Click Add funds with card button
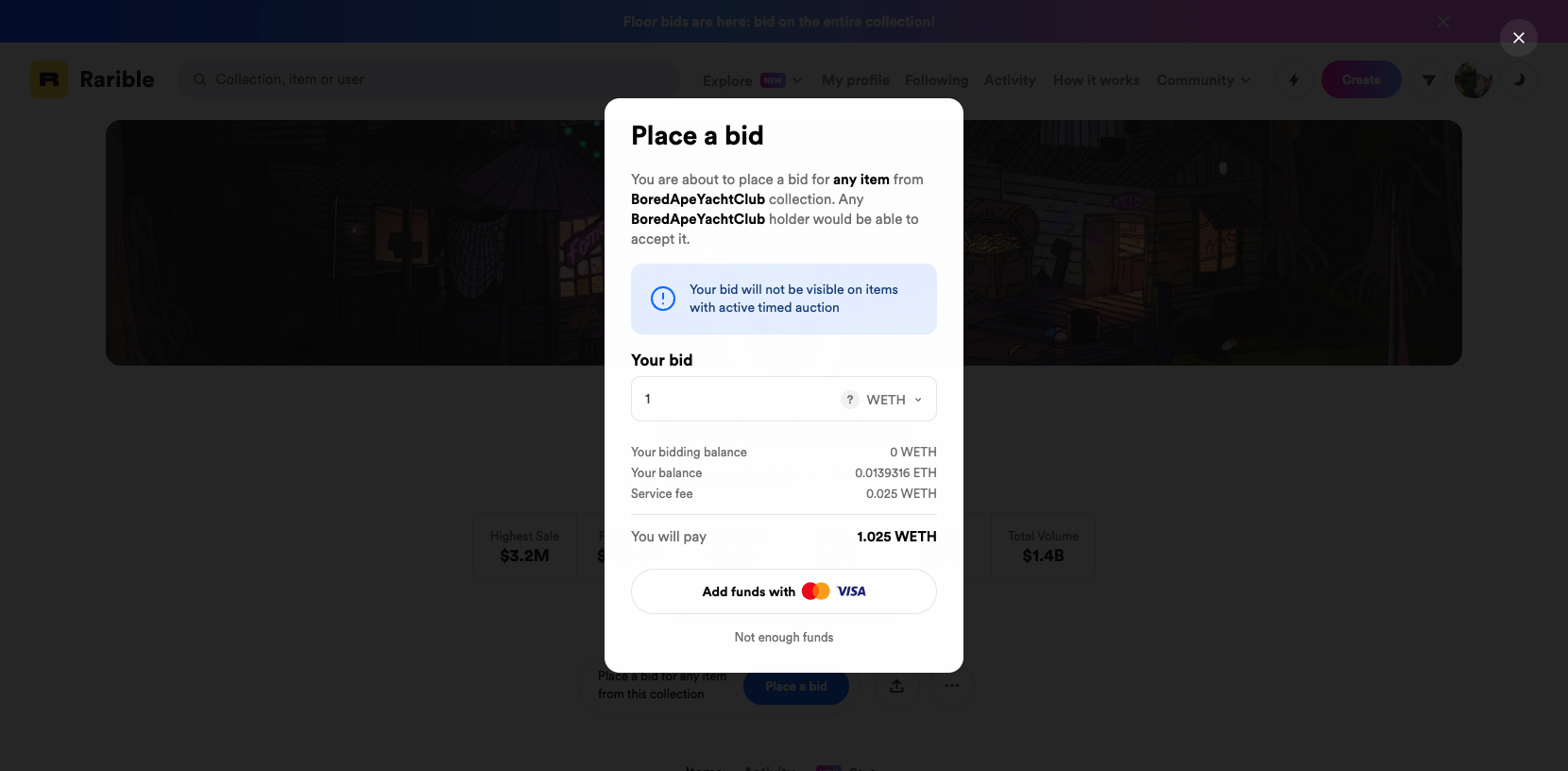Image resolution: width=1568 pixels, height=771 pixels. [x=783, y=591]
